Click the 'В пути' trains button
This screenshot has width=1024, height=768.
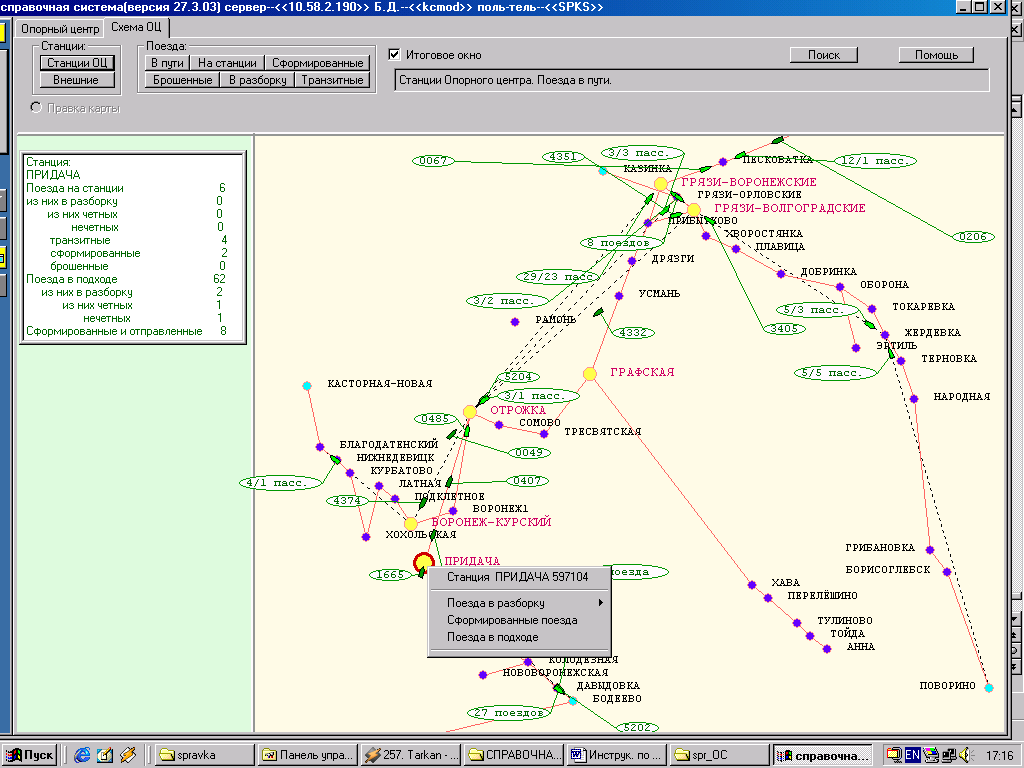(x=167, y=63)
